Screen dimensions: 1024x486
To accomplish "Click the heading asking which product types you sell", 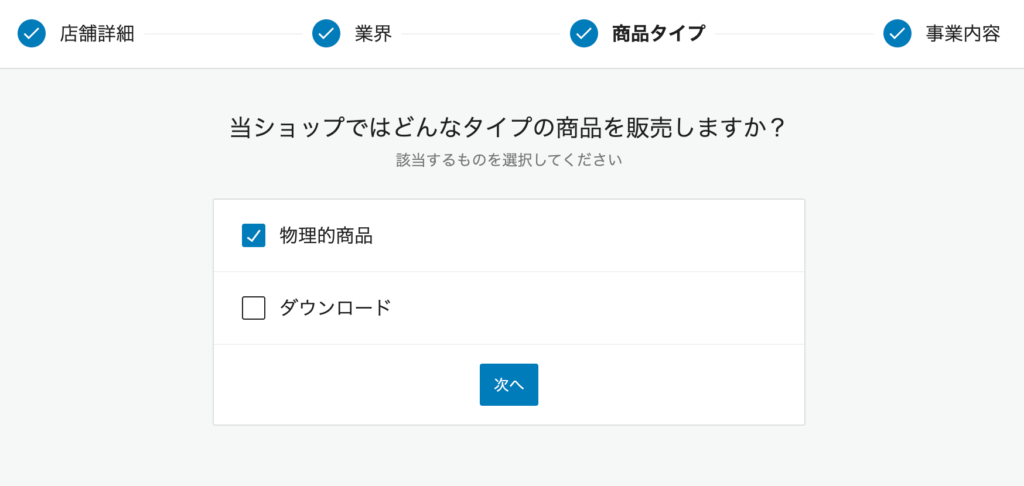I will point(507,127).
